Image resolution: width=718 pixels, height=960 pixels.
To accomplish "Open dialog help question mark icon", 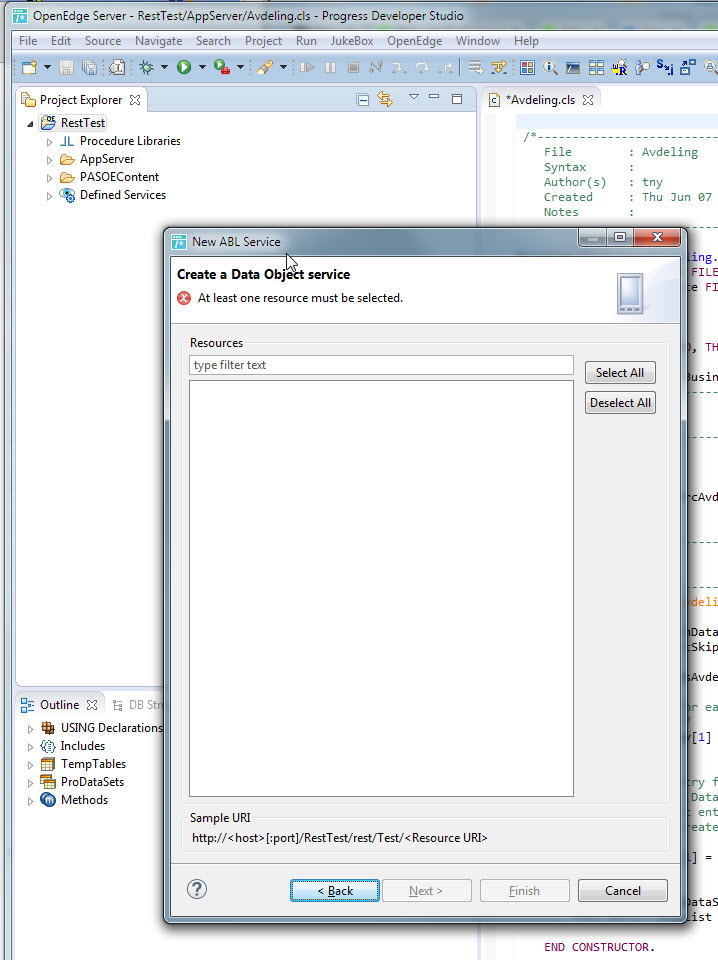I will coord(197,889).
